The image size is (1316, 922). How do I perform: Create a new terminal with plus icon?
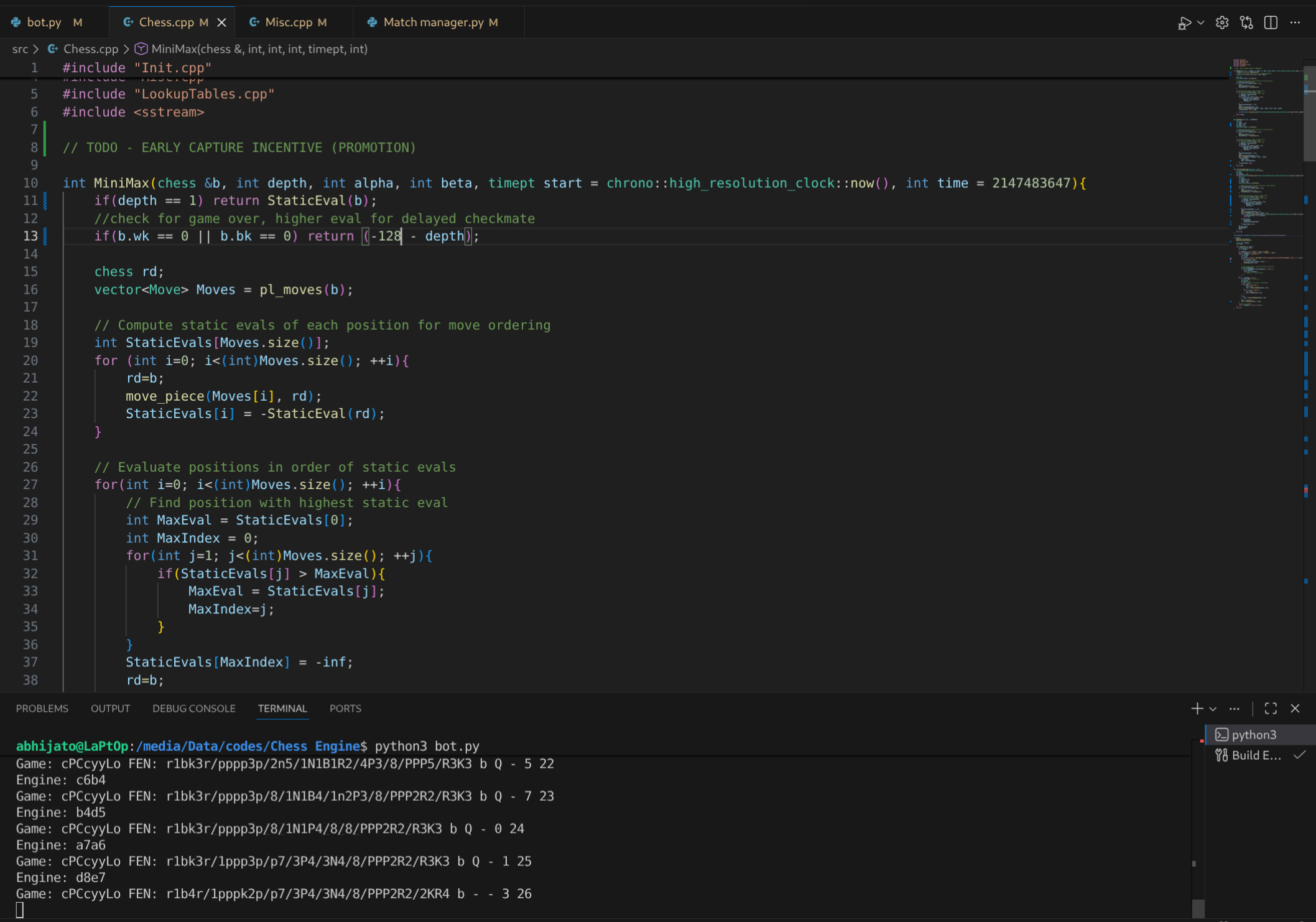click(x=1197, y=709)
